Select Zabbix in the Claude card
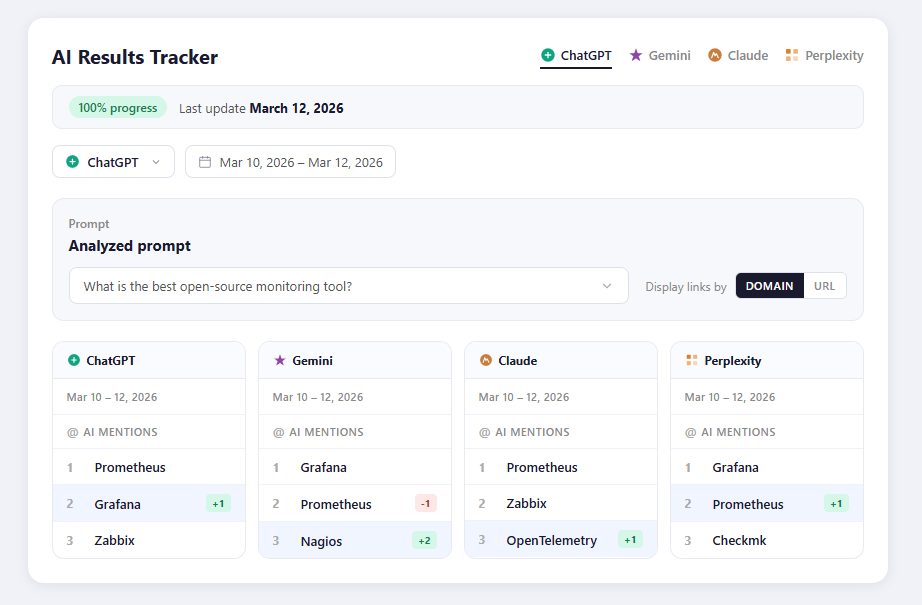 coord(561,503)
